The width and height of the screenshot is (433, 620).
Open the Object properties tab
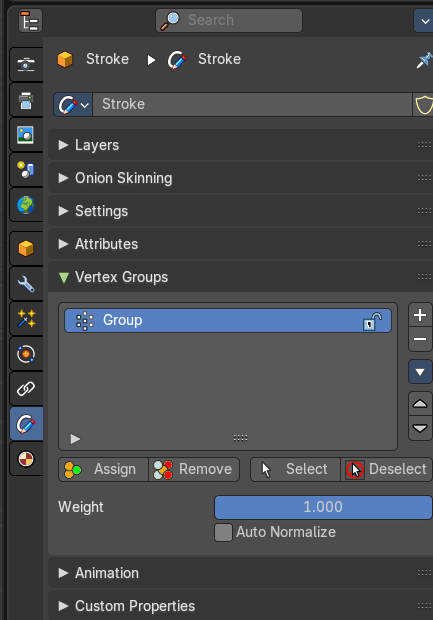click(x=26, y=249)
